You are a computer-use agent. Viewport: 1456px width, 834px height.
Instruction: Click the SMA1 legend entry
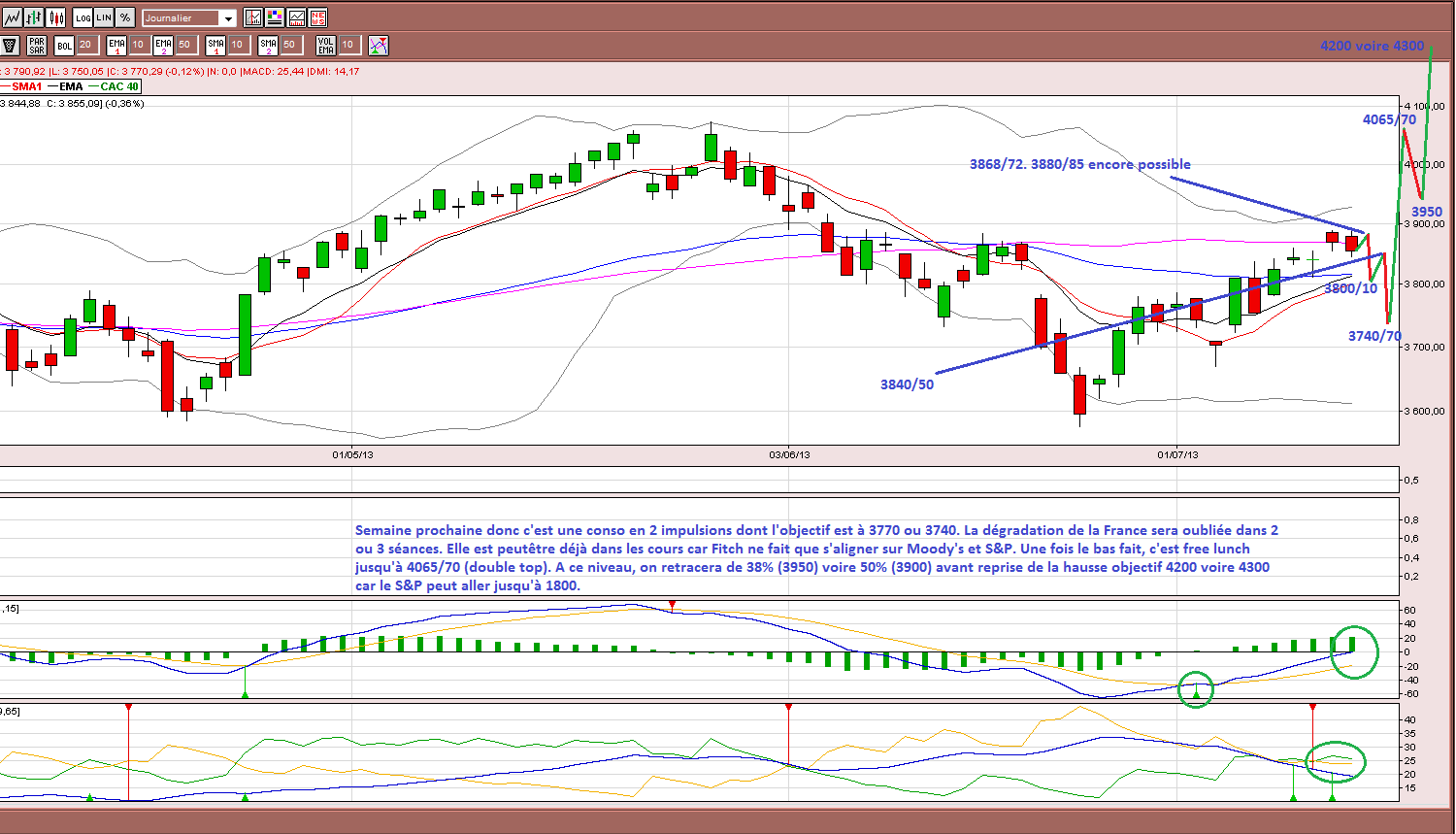[x=22, y=86]
